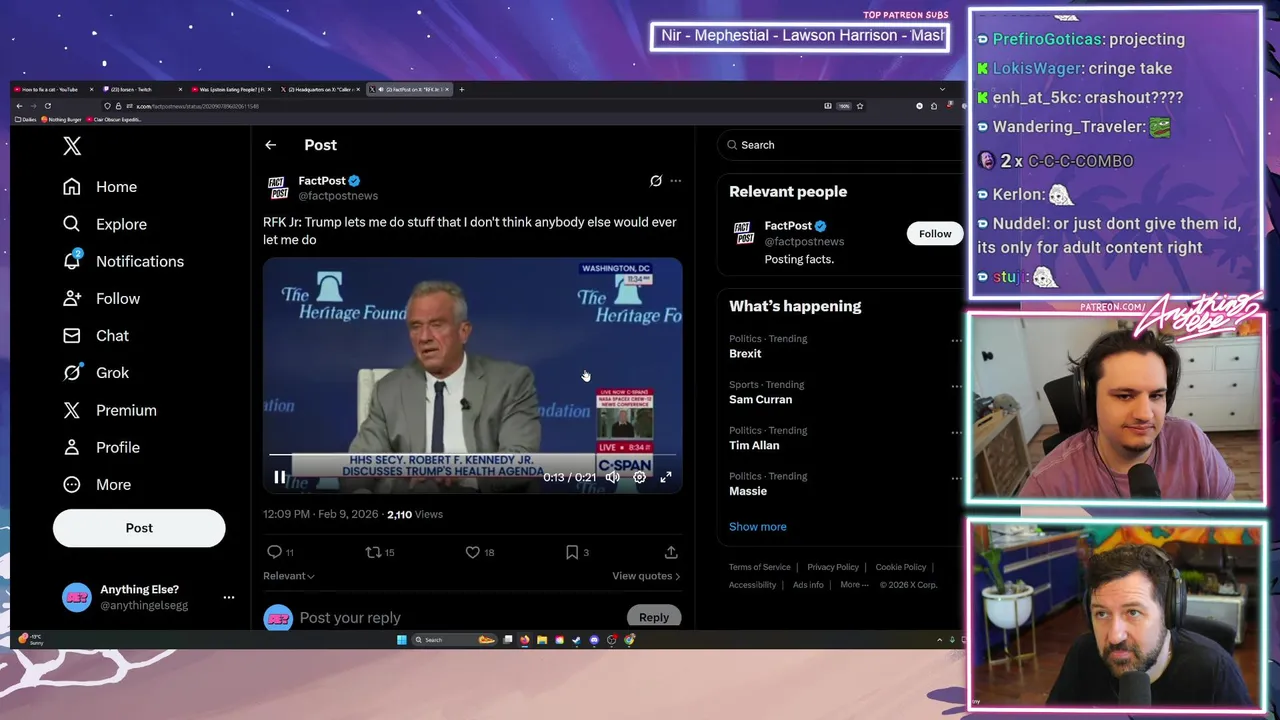Open a new browser tab
This screenshot has height=720, width=1280.
(x=461, y=90)
